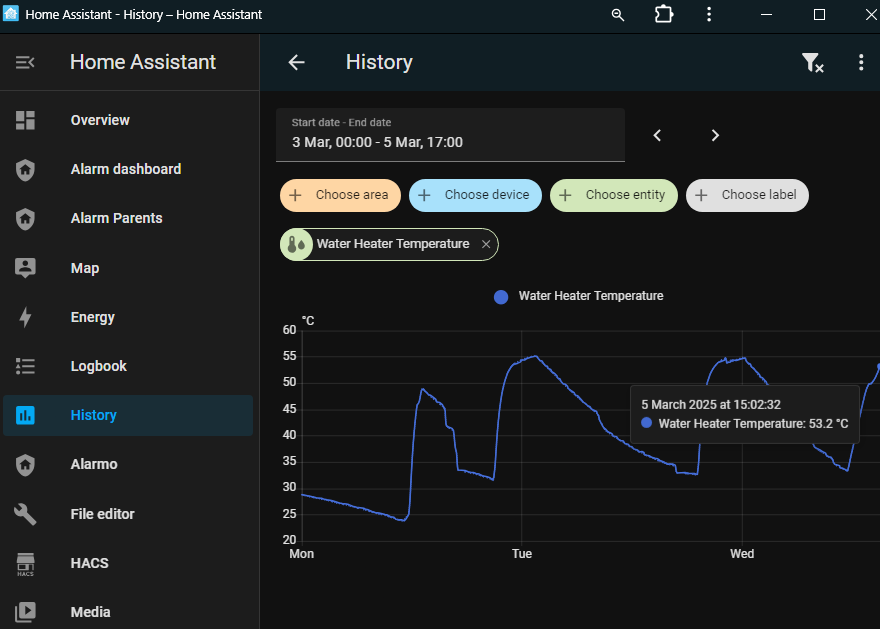880x629 pixels.
Task: Toggle Water Heater Temperature legend dot
Action: [501, 297]
